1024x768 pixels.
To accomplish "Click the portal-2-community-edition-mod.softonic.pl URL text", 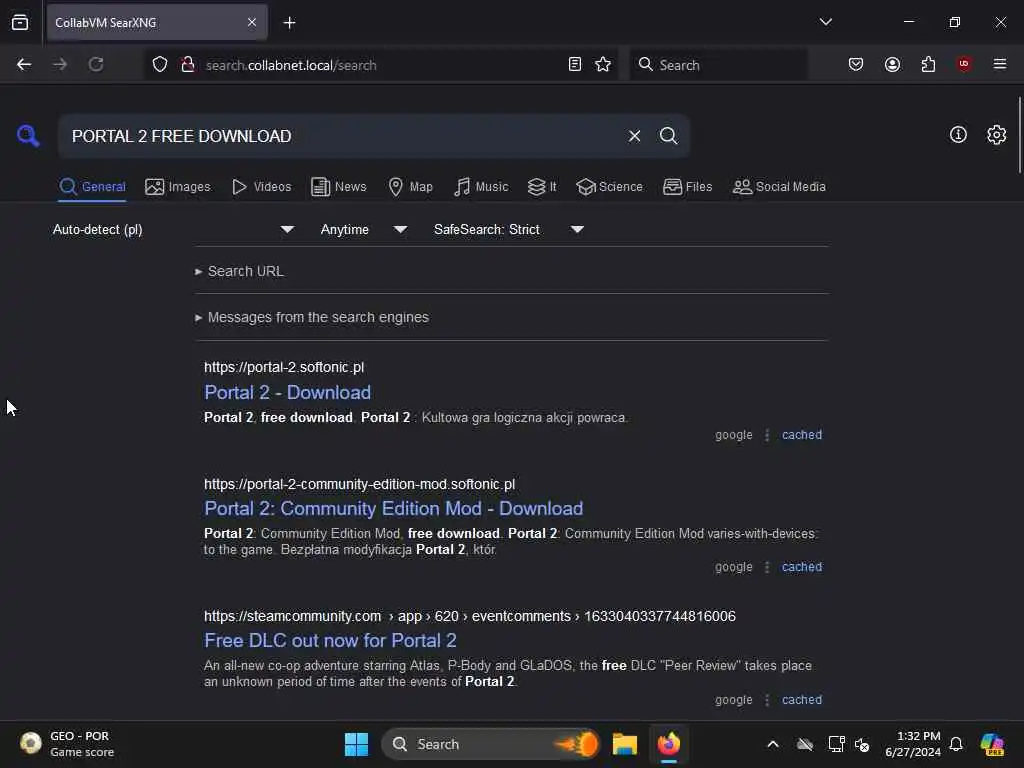I will 359,485.
